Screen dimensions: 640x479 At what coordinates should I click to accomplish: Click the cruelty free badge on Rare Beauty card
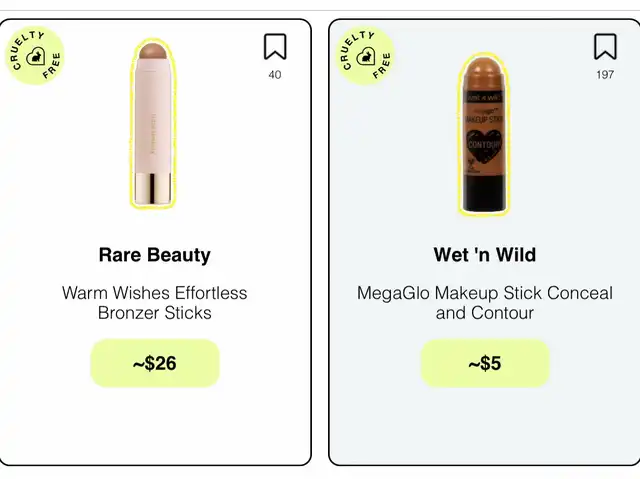click(x=35, y=55)
